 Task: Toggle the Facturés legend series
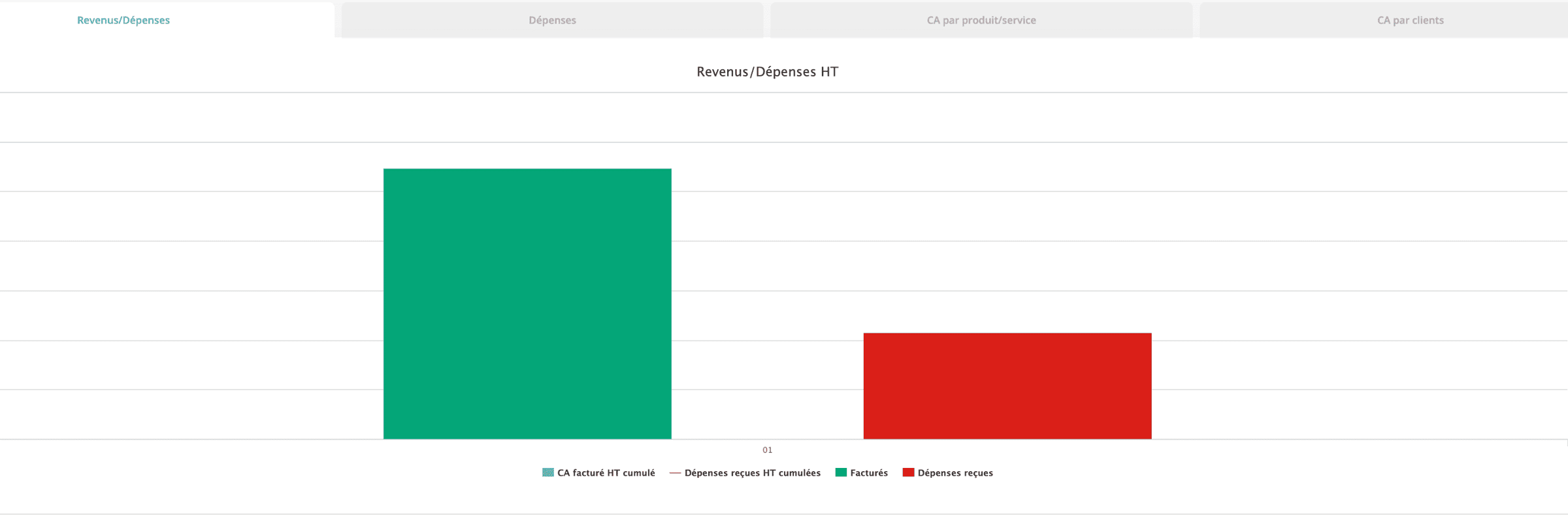(x=862, y=473)
